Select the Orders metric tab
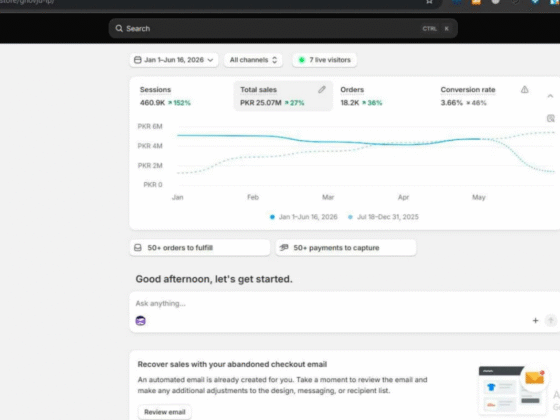Viewport: 560px width, 420px height. tap(383, 96)
